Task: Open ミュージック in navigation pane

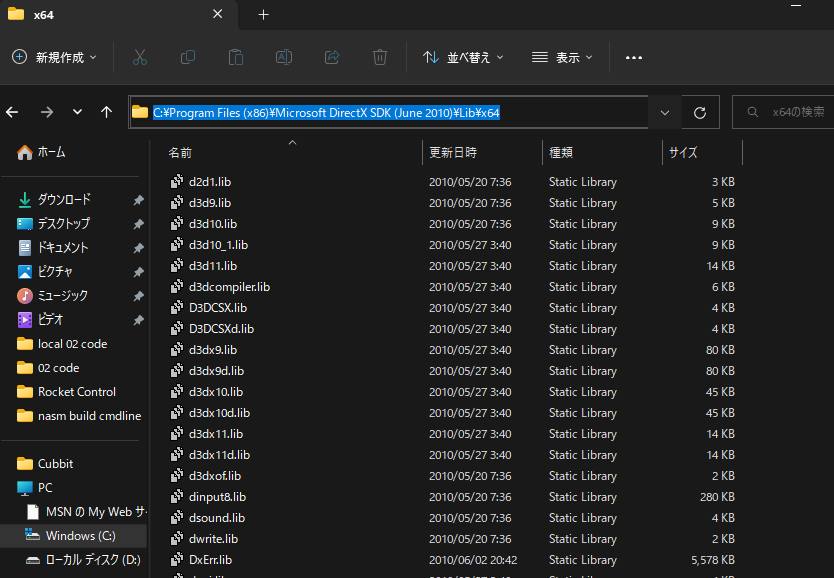Action: pos(63,295)
